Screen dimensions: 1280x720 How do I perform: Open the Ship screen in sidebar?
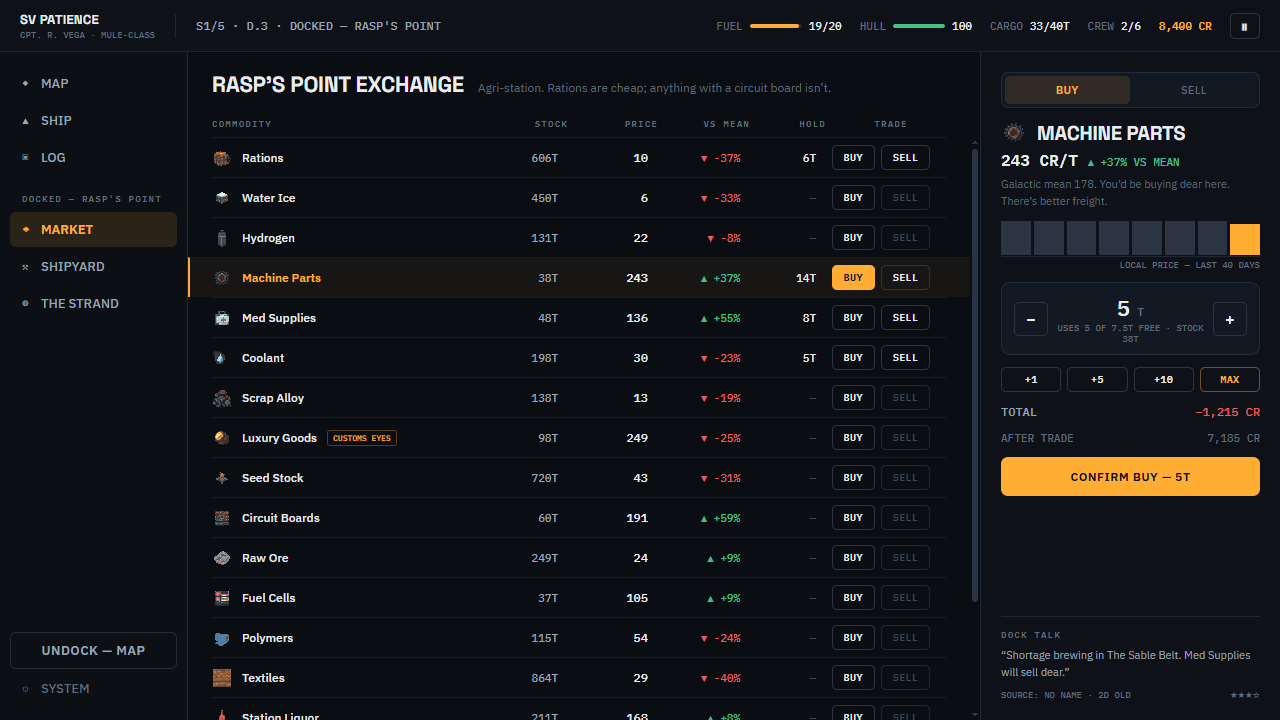(93, 120)
